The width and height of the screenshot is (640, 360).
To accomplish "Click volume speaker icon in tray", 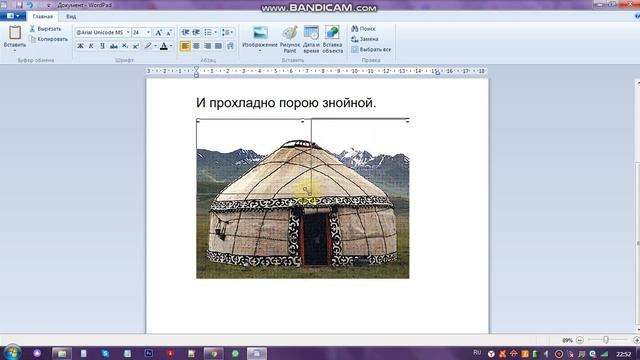I will coord(547,354).
